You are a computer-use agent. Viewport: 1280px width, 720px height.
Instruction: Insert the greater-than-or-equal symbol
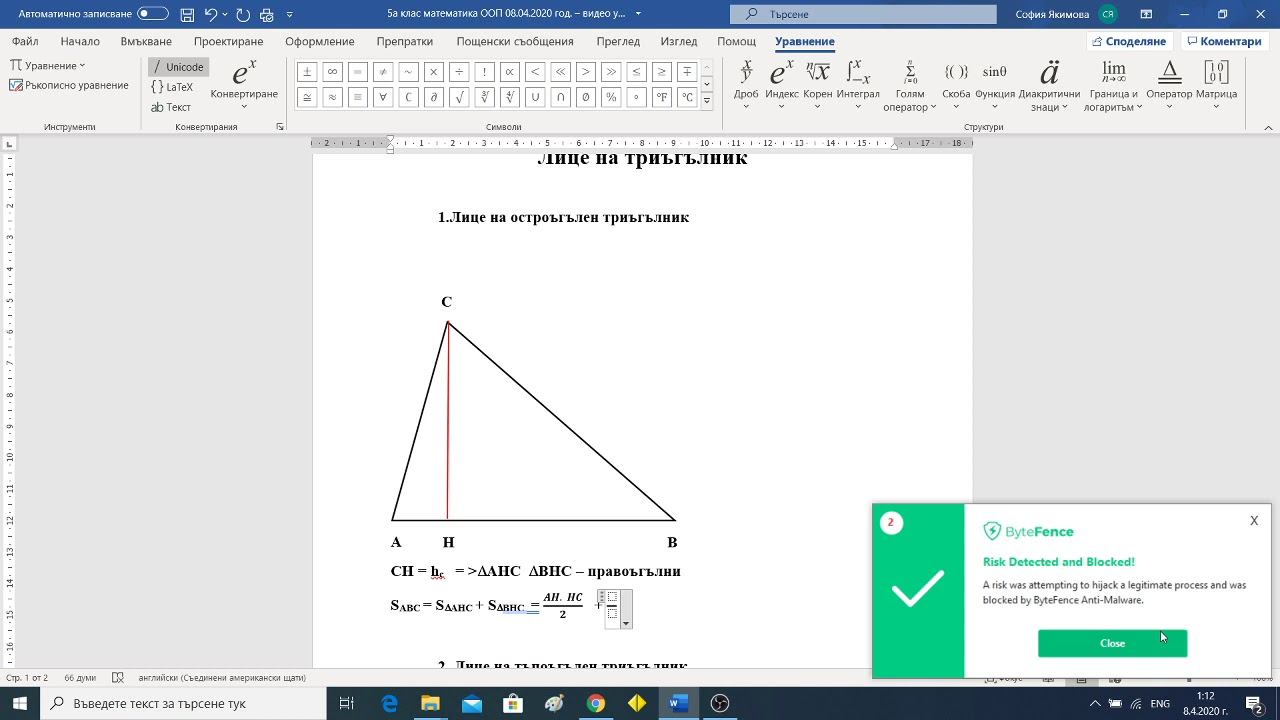point(661,72)
